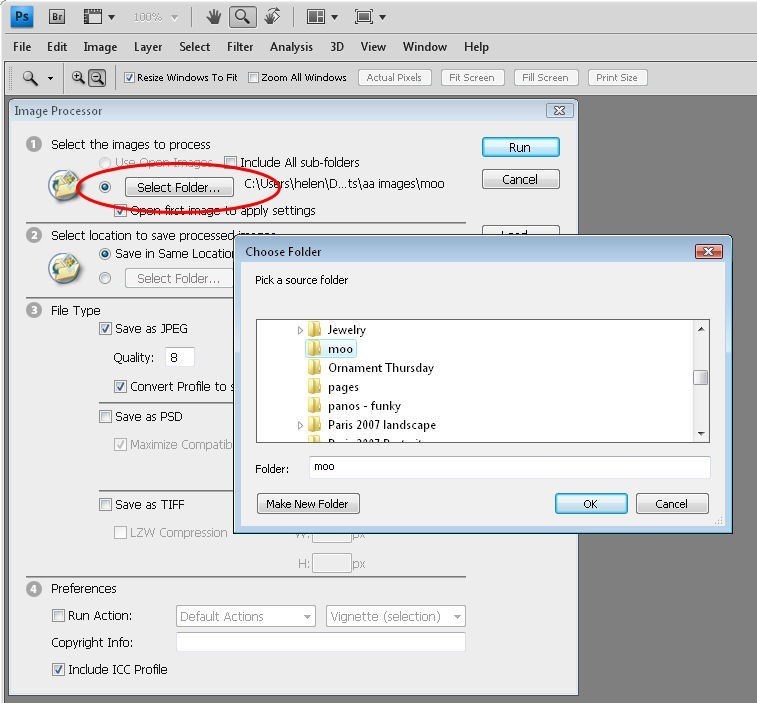
Task: Enable Zoom All Windows checkbox
Action: [253, 77]
